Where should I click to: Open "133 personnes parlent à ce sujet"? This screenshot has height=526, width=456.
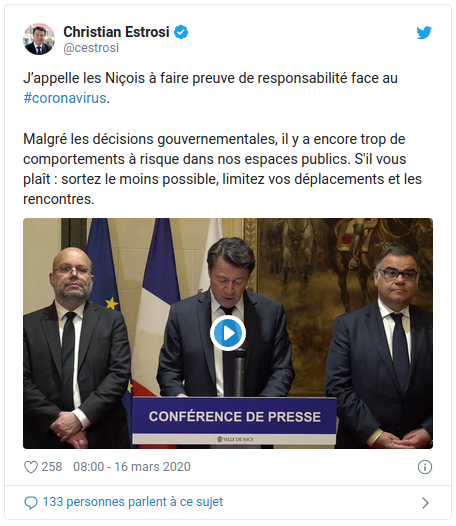click(x=133, y=502)
